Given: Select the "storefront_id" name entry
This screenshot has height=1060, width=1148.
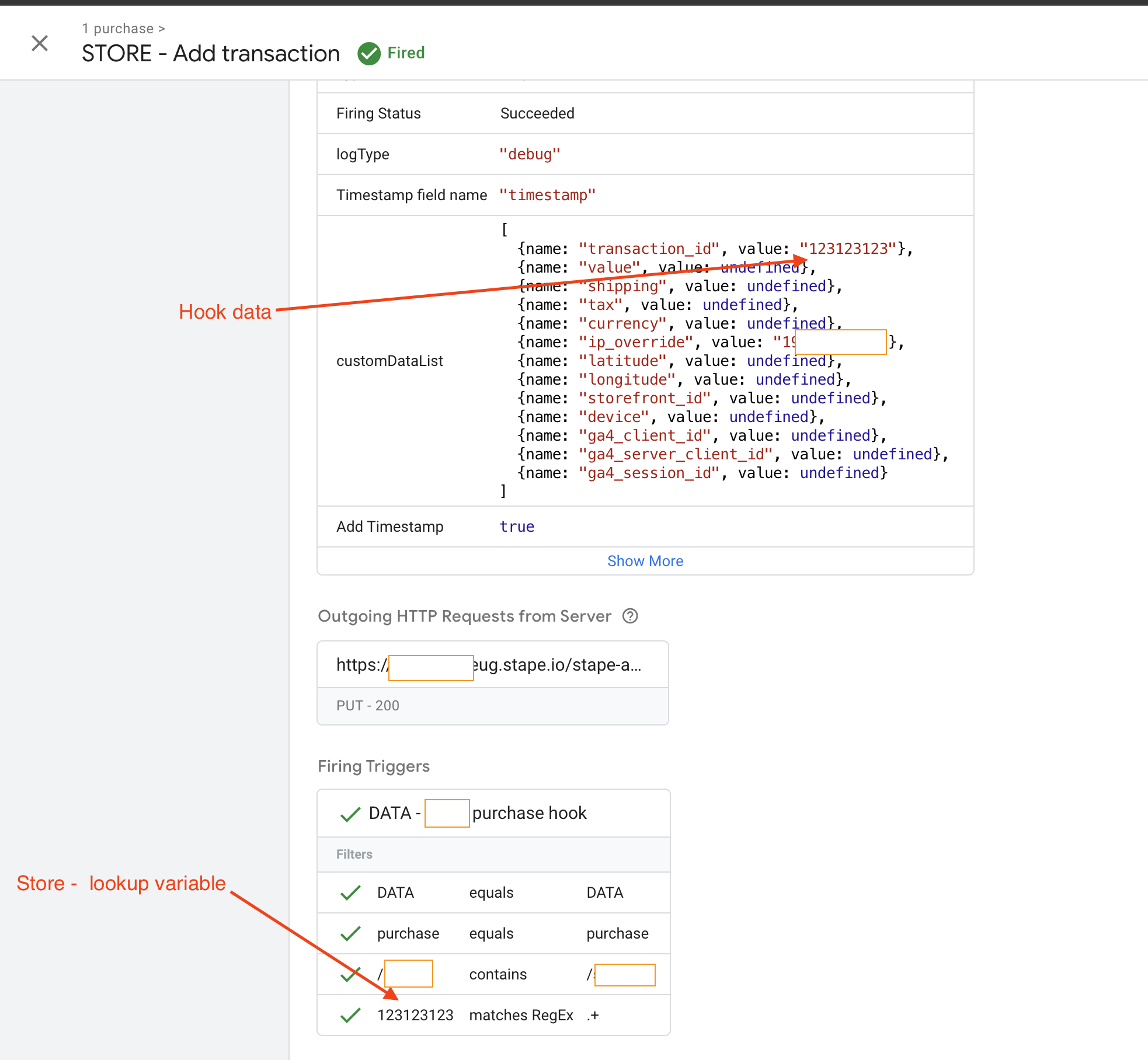Looking at the screenshot, I should 645,398.
